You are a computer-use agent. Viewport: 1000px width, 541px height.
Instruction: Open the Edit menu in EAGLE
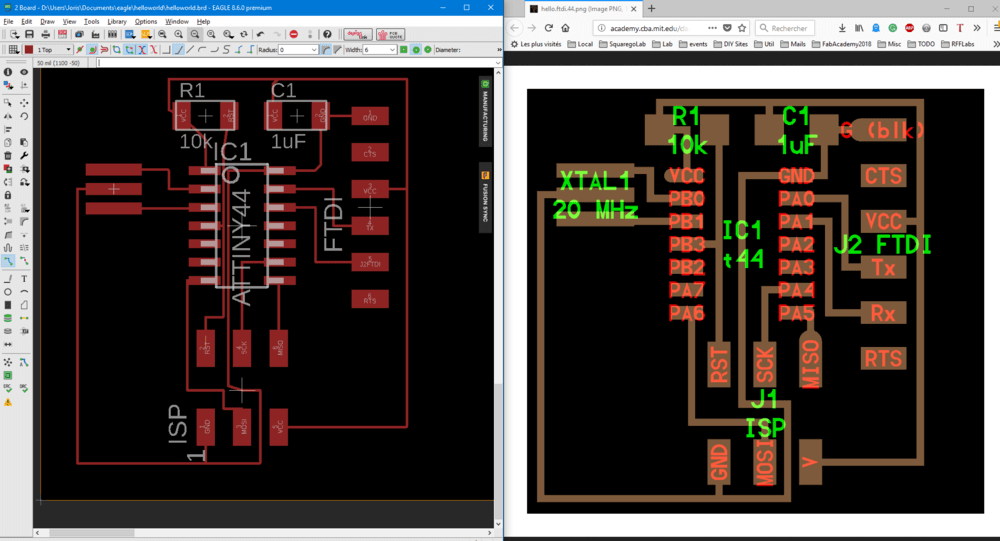[26, 21]
